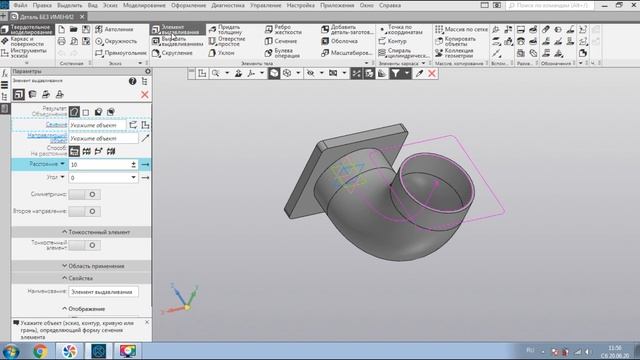Select На расстояние method icon
The image size is (640, 360).
coord(74,151)
